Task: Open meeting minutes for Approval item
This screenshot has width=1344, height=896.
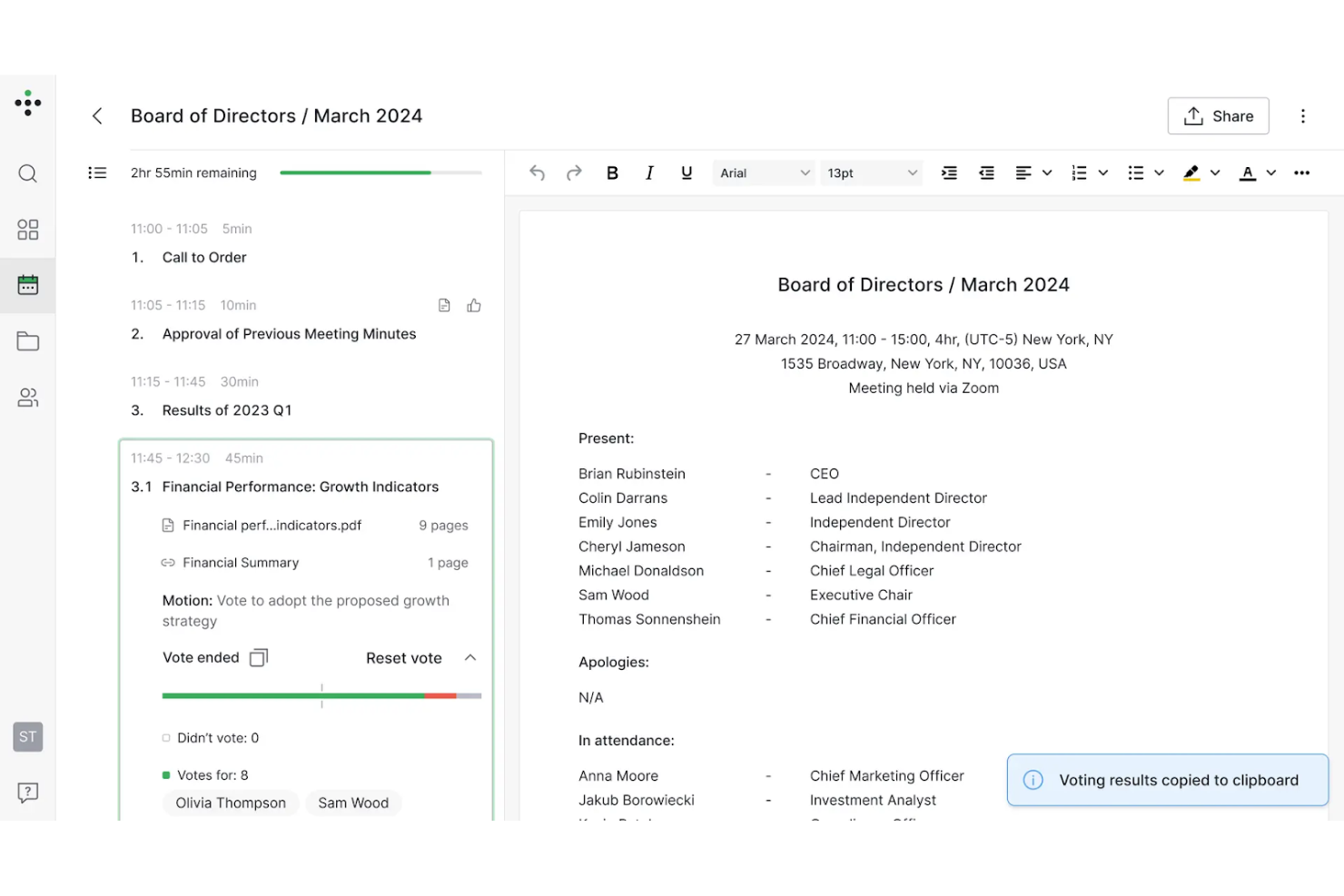Action: (x=444, y=305)
